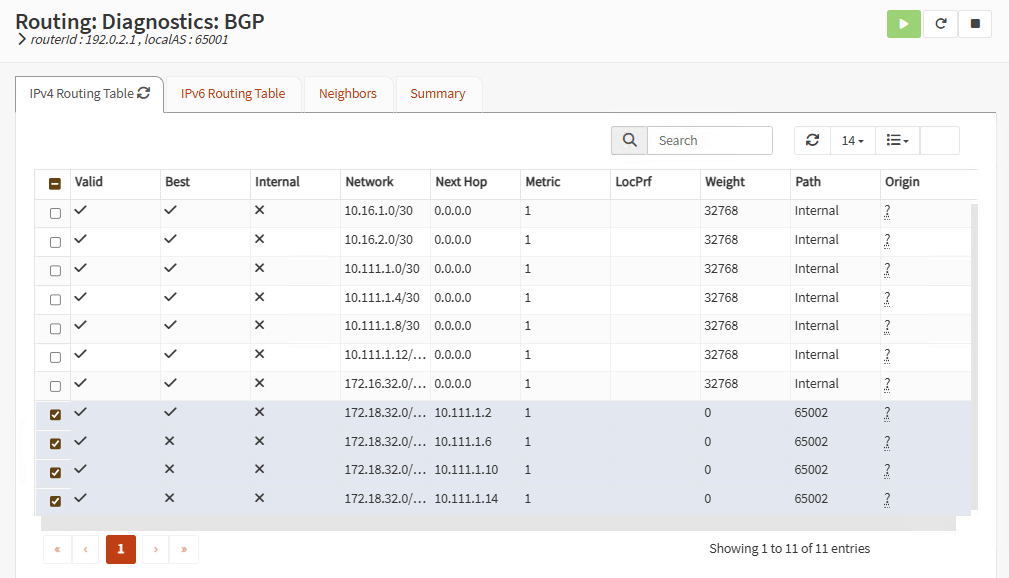Switch to the IPv6 Routing Table tab
Image resolution: width=1009 pixels, height=578 pixels.
coord(233,94)
